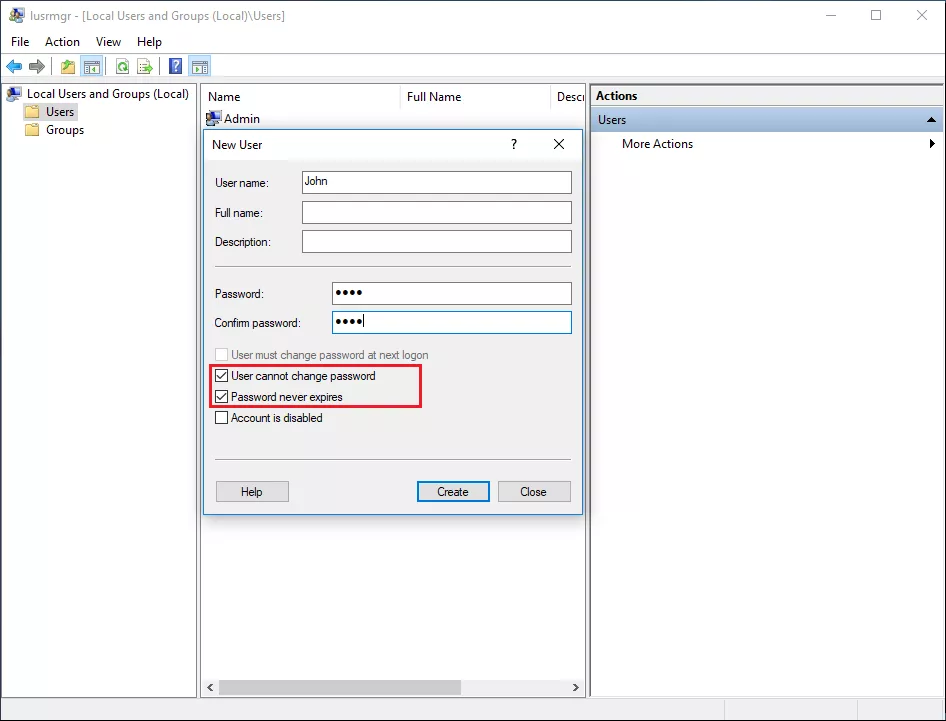Uncheck User cannot change password
Viewport: 946px width, 721px height.
(221, 376)
